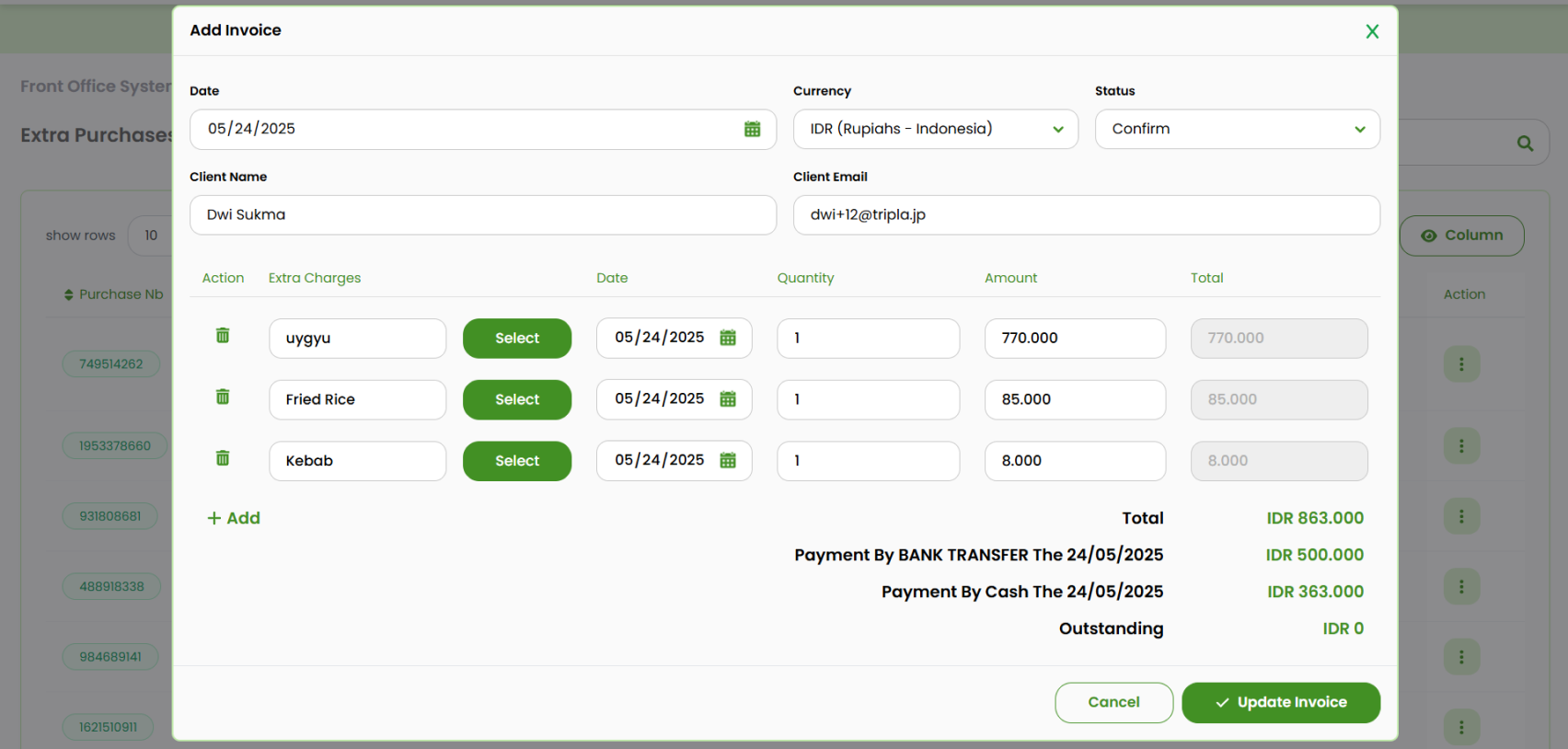Click the Kebab row date field

pos(674,460)
